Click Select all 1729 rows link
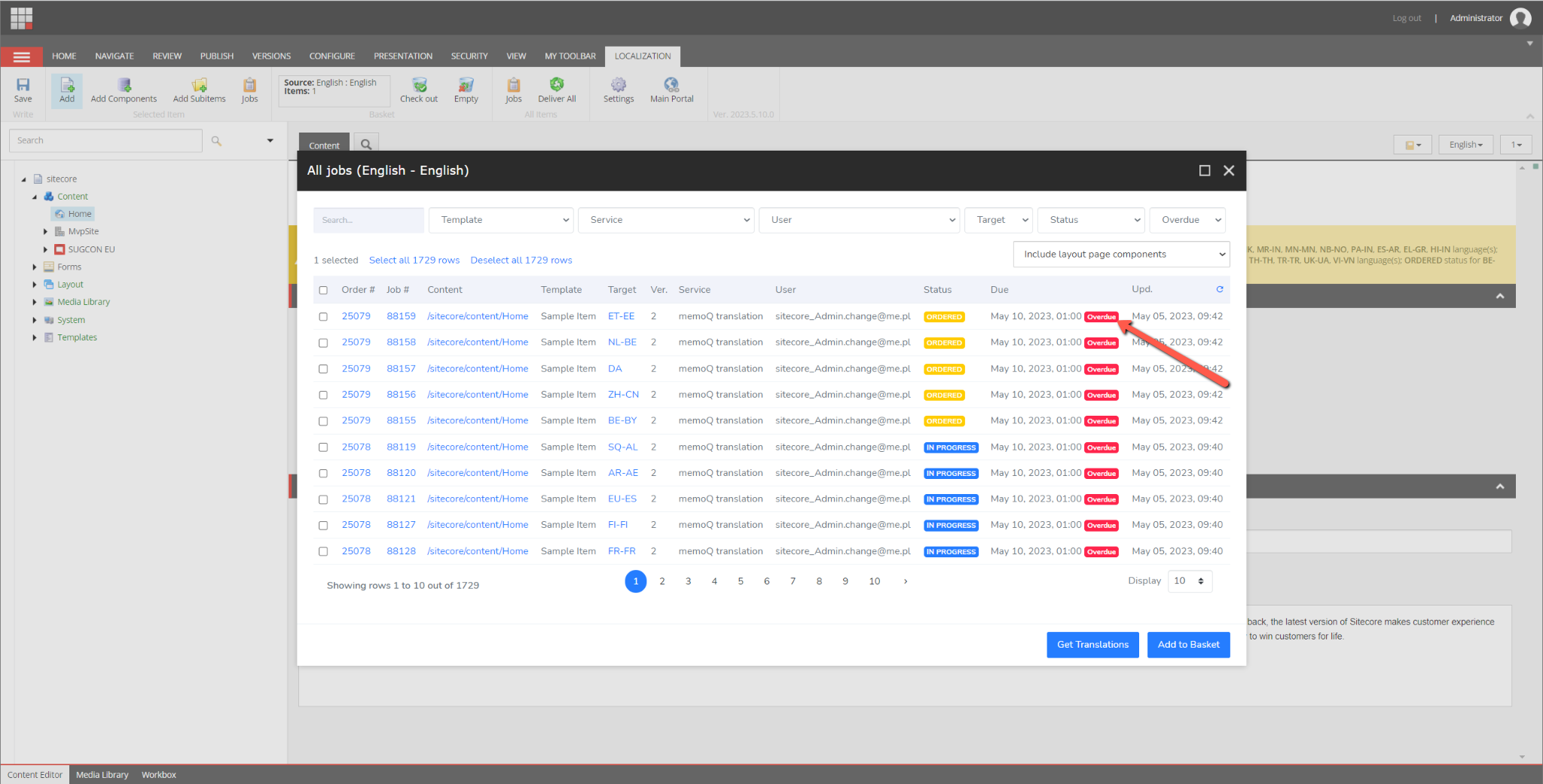1543x784 pixels. point(414,261)
